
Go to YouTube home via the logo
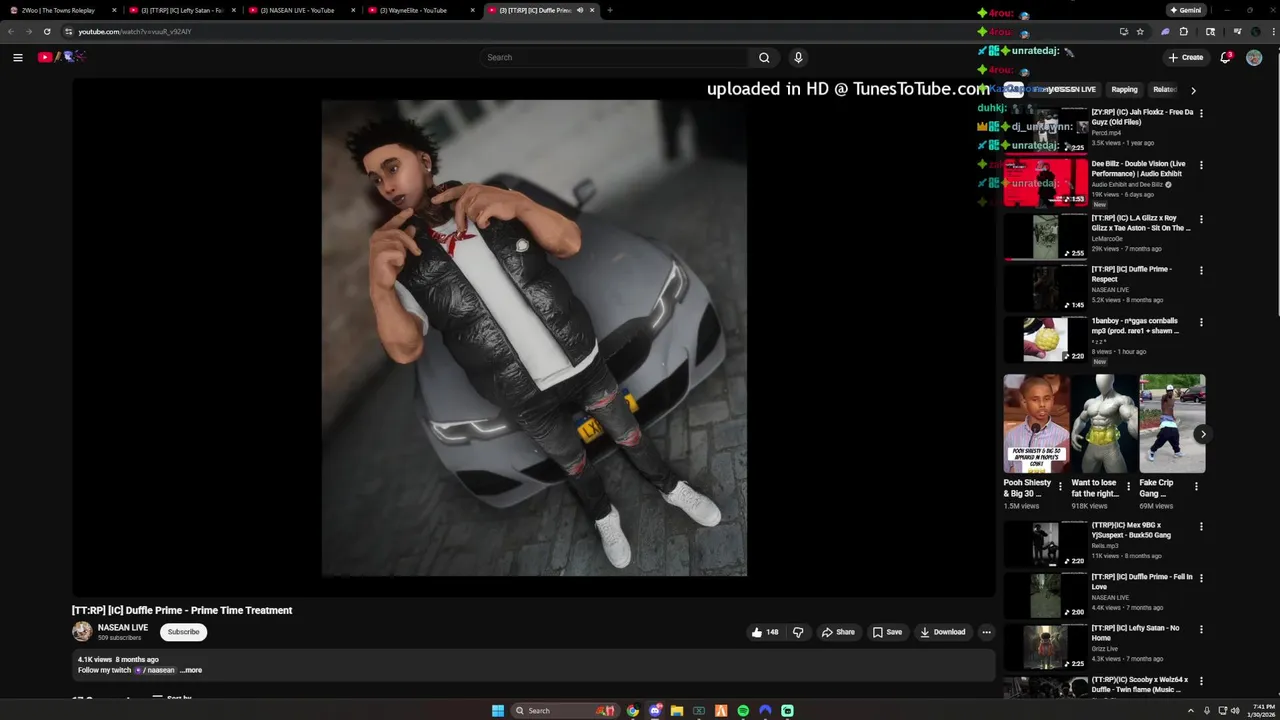click(62, 57)
